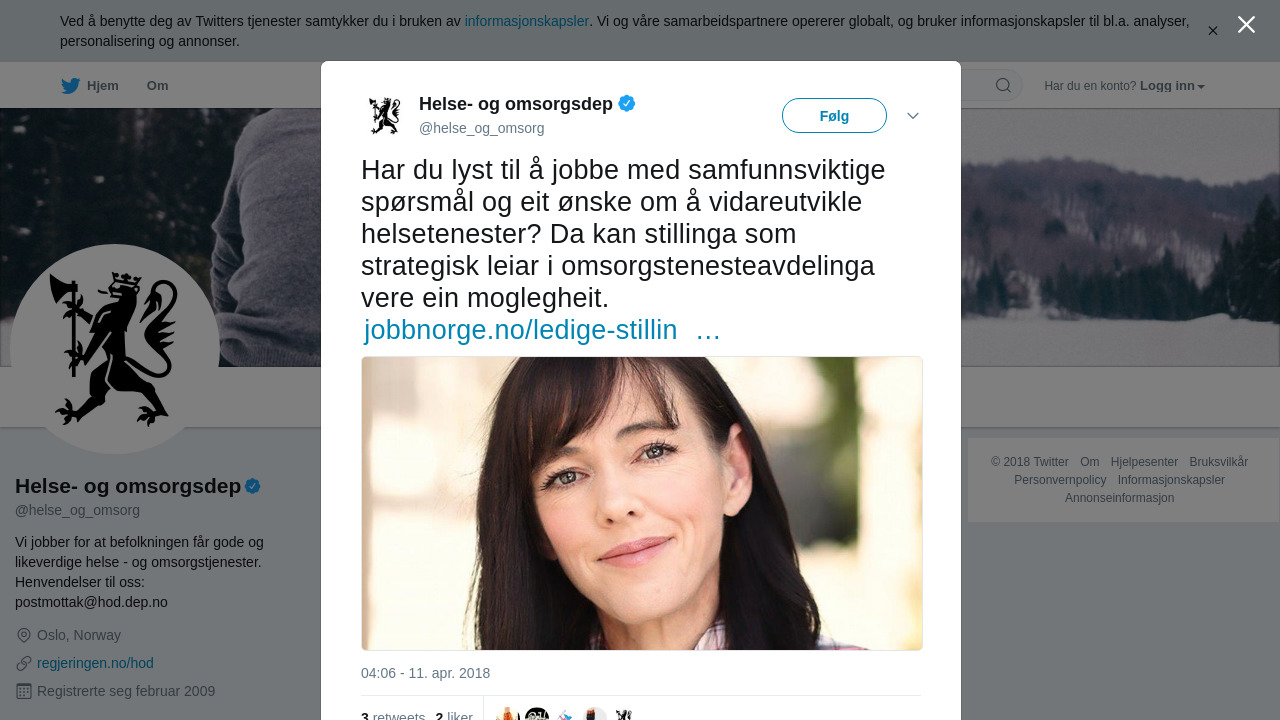Click the Twitter bird Hjem icon
Screen dimensions: 1280x720
[71, 86]
